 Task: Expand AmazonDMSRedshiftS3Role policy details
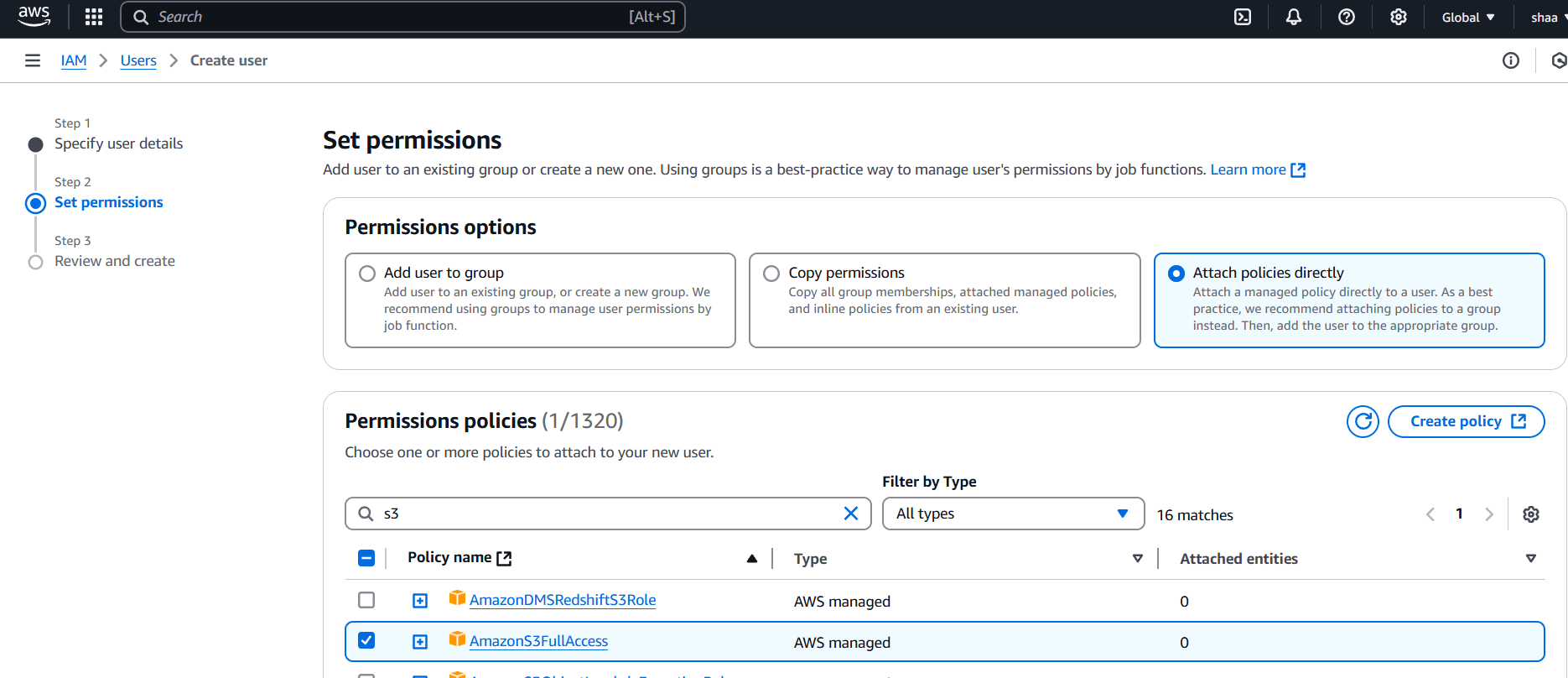(x=420, y=601)
